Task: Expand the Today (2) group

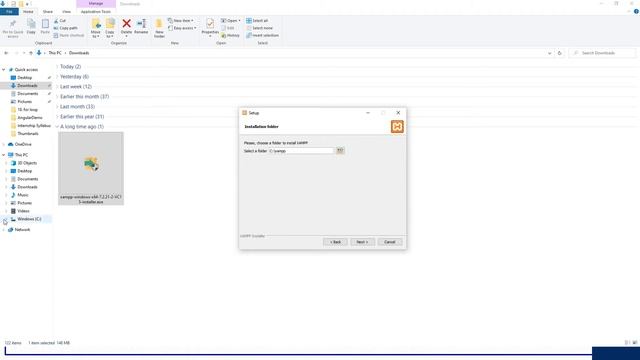Action: point(57,67)
